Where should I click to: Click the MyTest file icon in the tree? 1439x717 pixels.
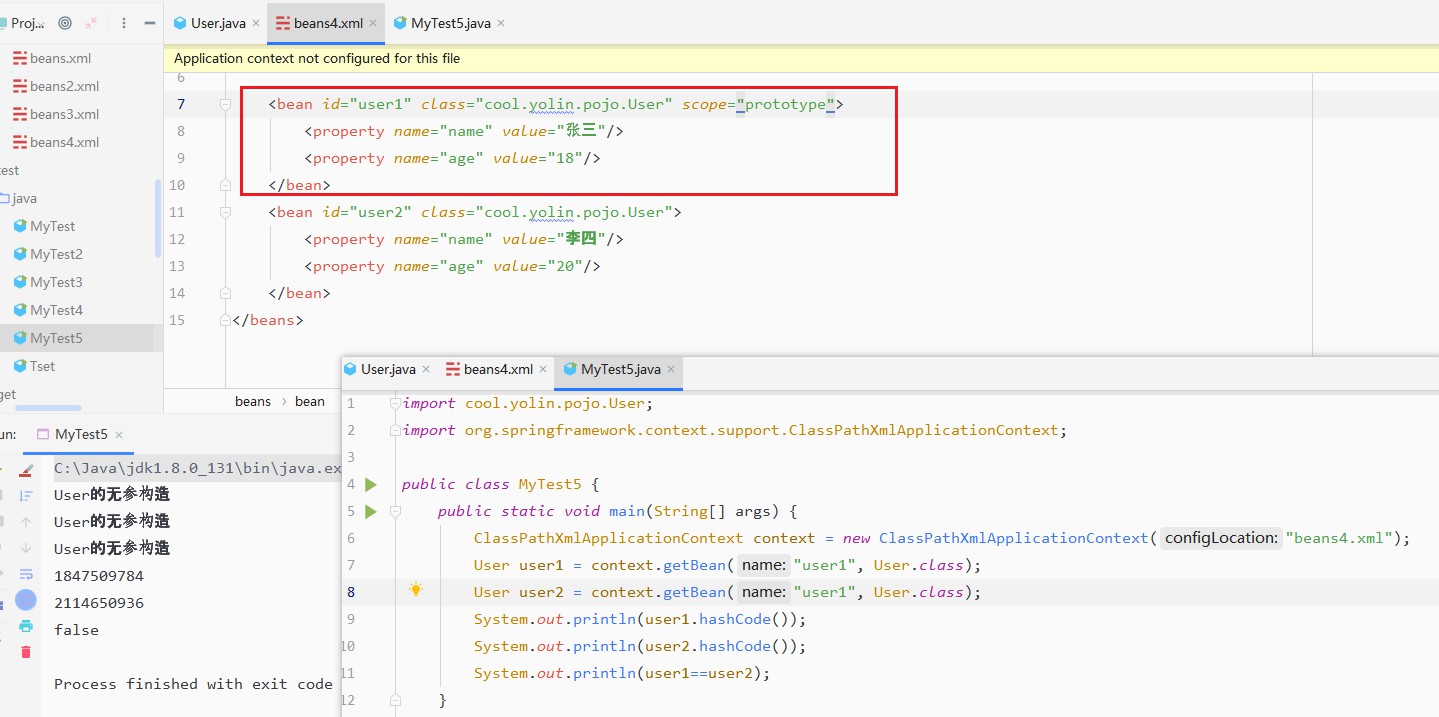pyautogui.click(x=20, y=226)
